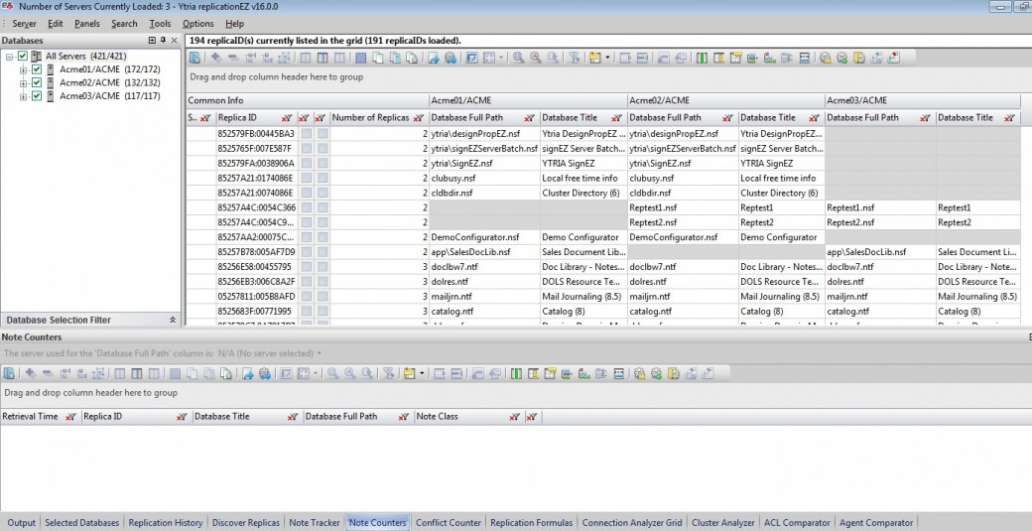Open dropdown arrow beside upper toolbar yellow note icon
Viewport: 1032px width, 531px height.
point(607,57)
